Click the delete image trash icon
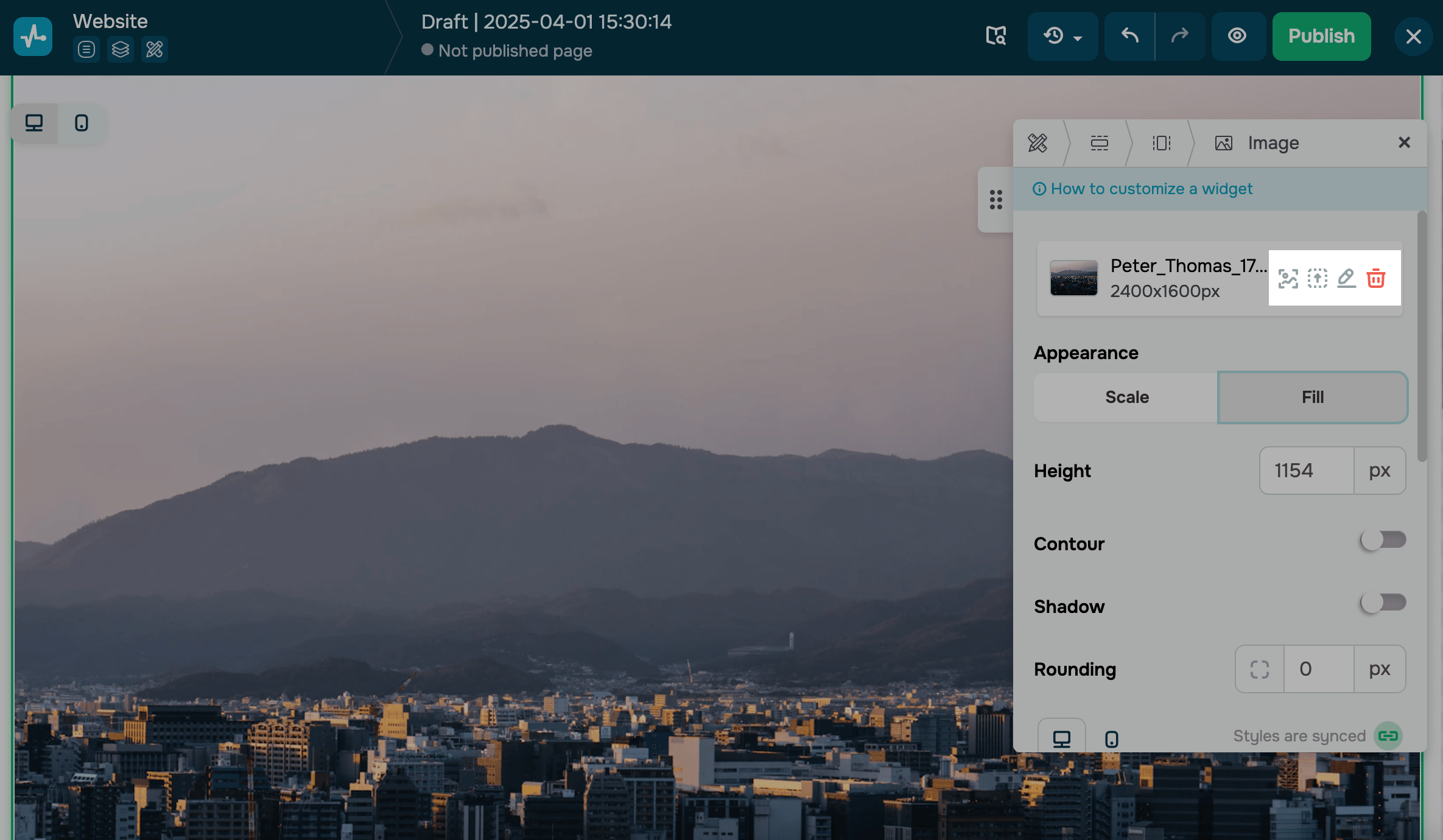Viewport: 1443px width, 840px height. [1376, 278]
